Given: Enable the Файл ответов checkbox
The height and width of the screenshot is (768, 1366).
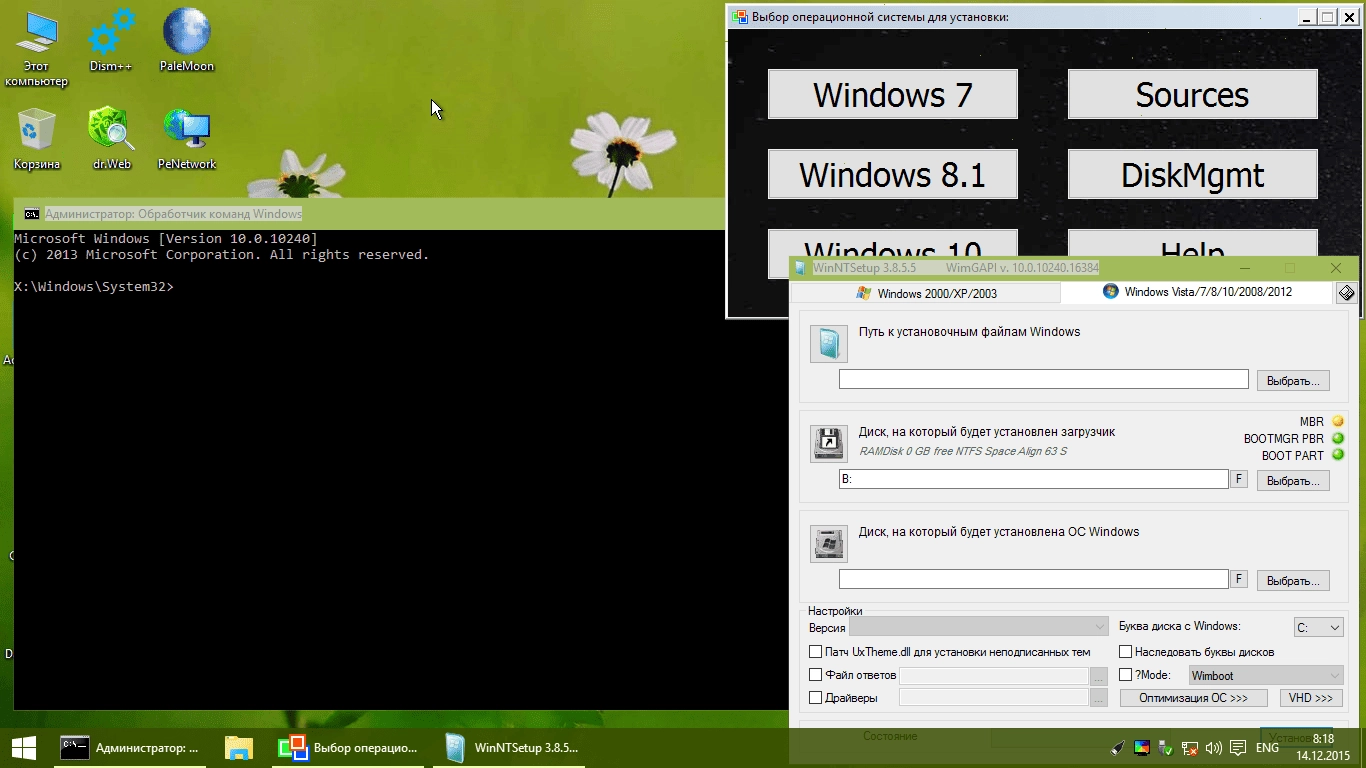Looking at the screenshot, I should pos(816,675).
